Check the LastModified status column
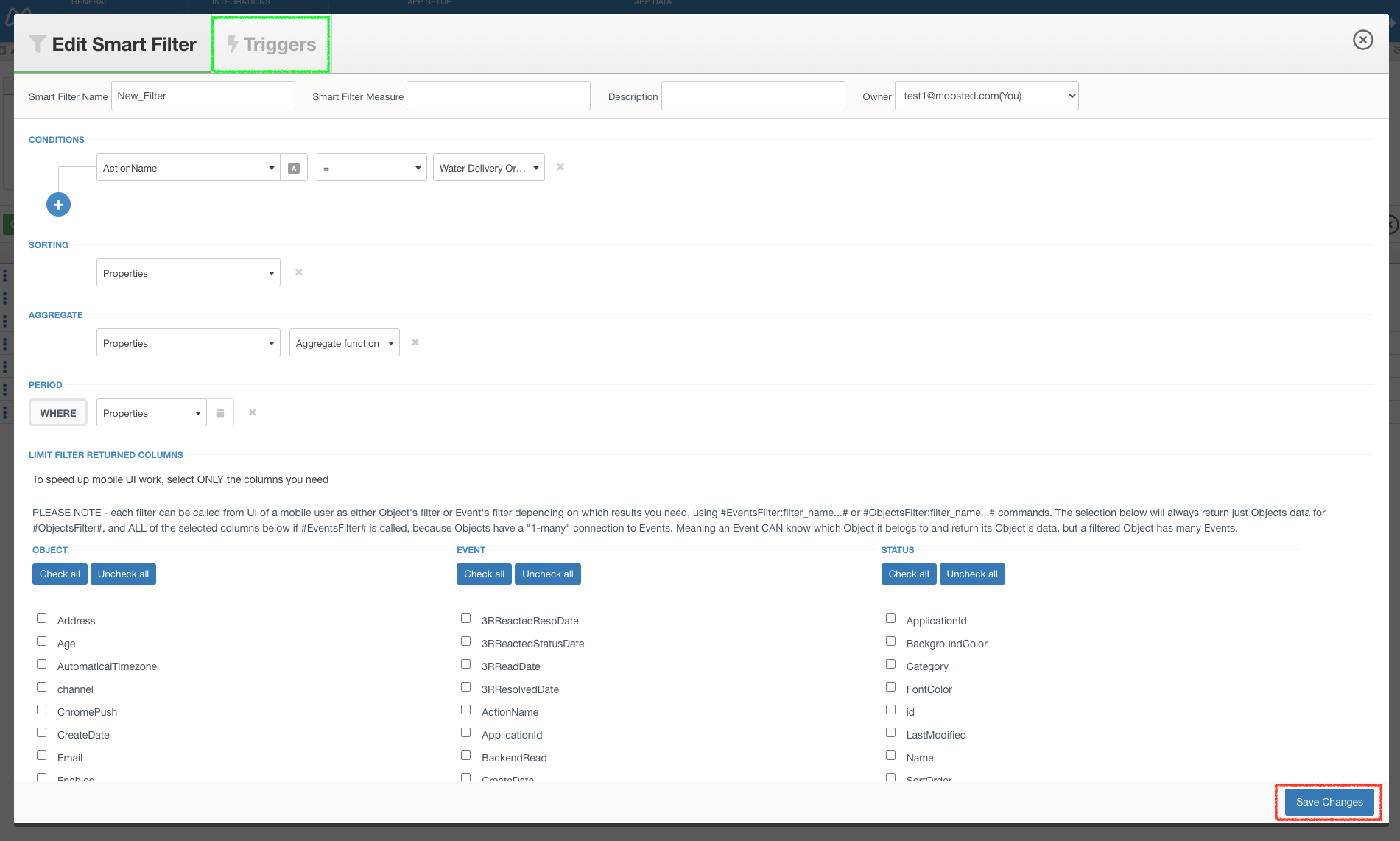Image resolution: width=1400 pixels, height=841 pixels. tap(891, 733)
